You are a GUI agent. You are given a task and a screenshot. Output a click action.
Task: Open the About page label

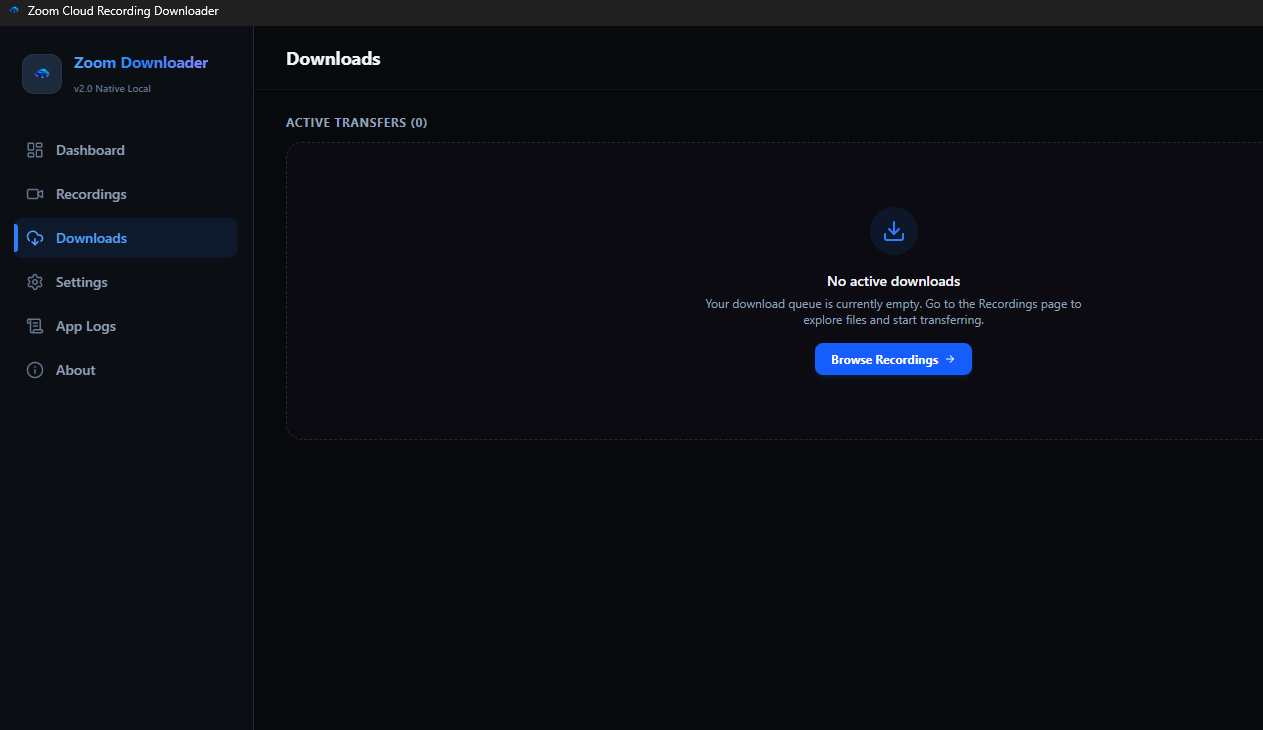coord(75,370)
